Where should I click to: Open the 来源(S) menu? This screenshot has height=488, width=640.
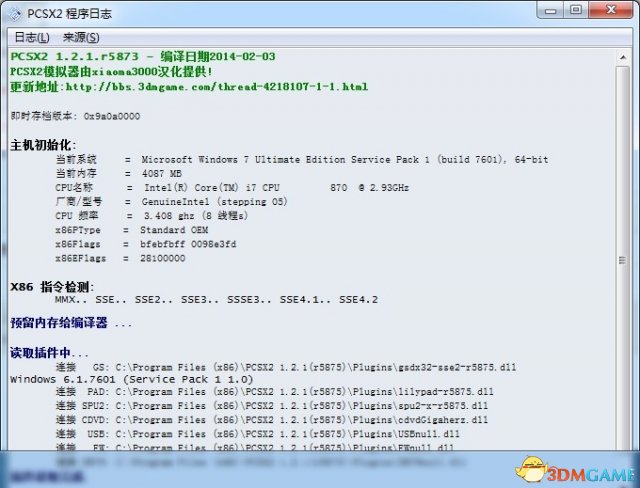81,38
